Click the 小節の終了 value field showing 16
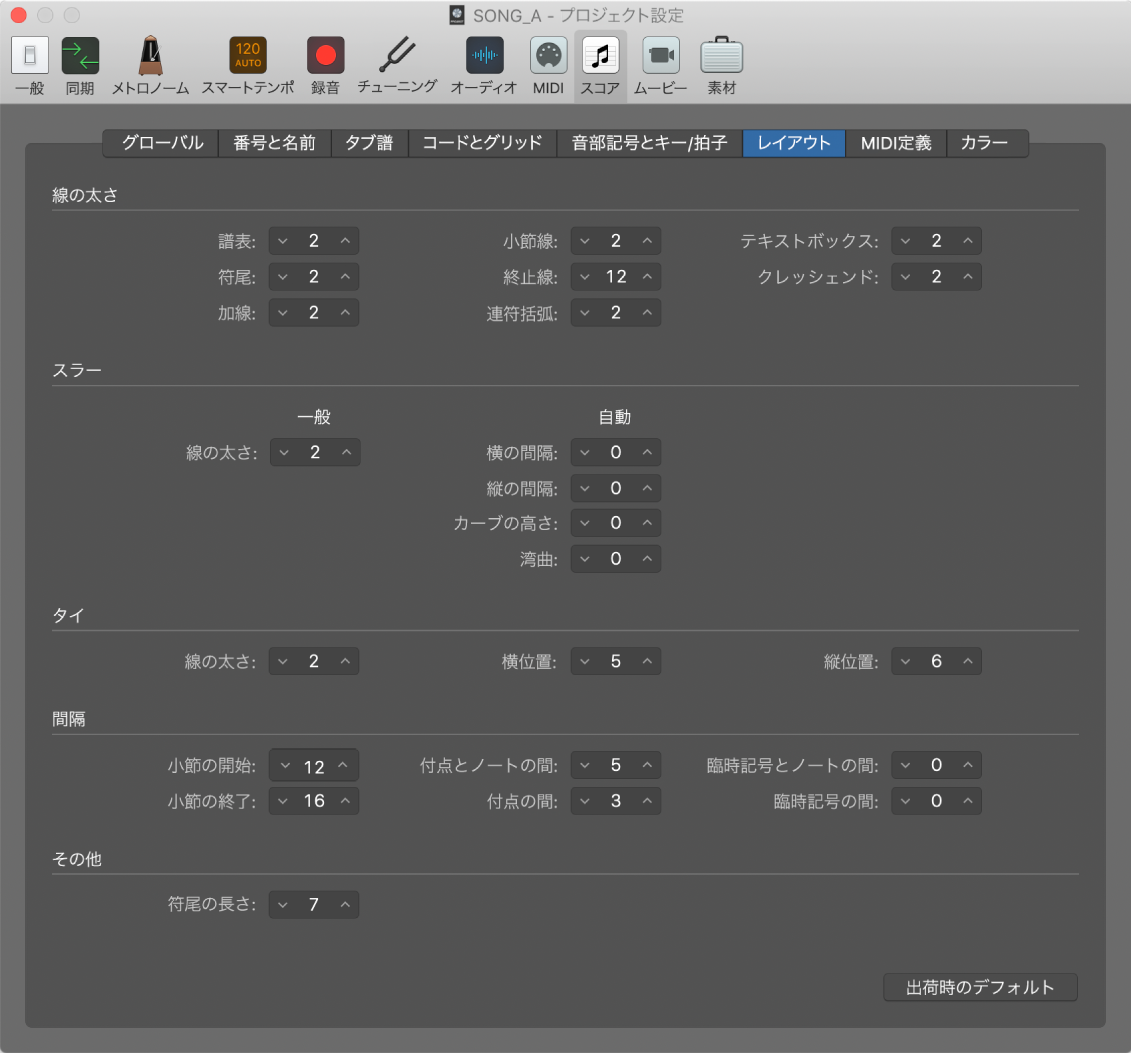 pyautogui.click(x=314, y=801)
